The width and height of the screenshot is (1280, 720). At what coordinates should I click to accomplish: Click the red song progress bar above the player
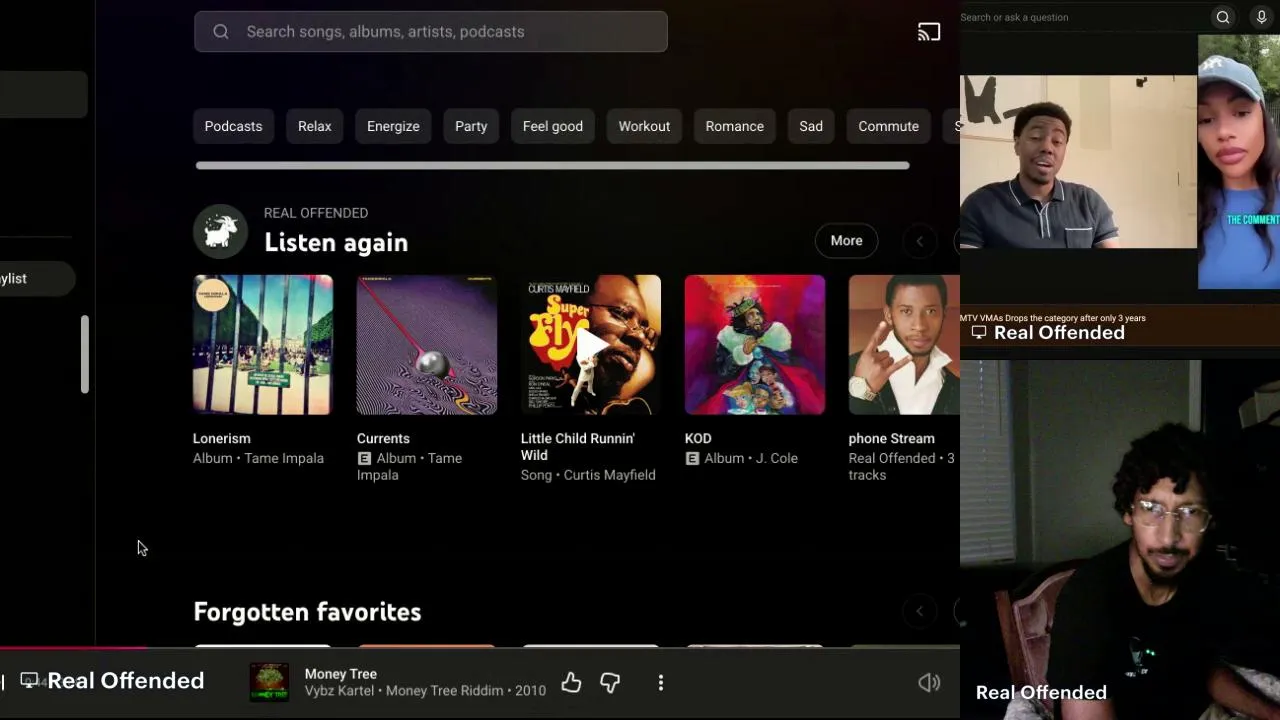(74, 648)
